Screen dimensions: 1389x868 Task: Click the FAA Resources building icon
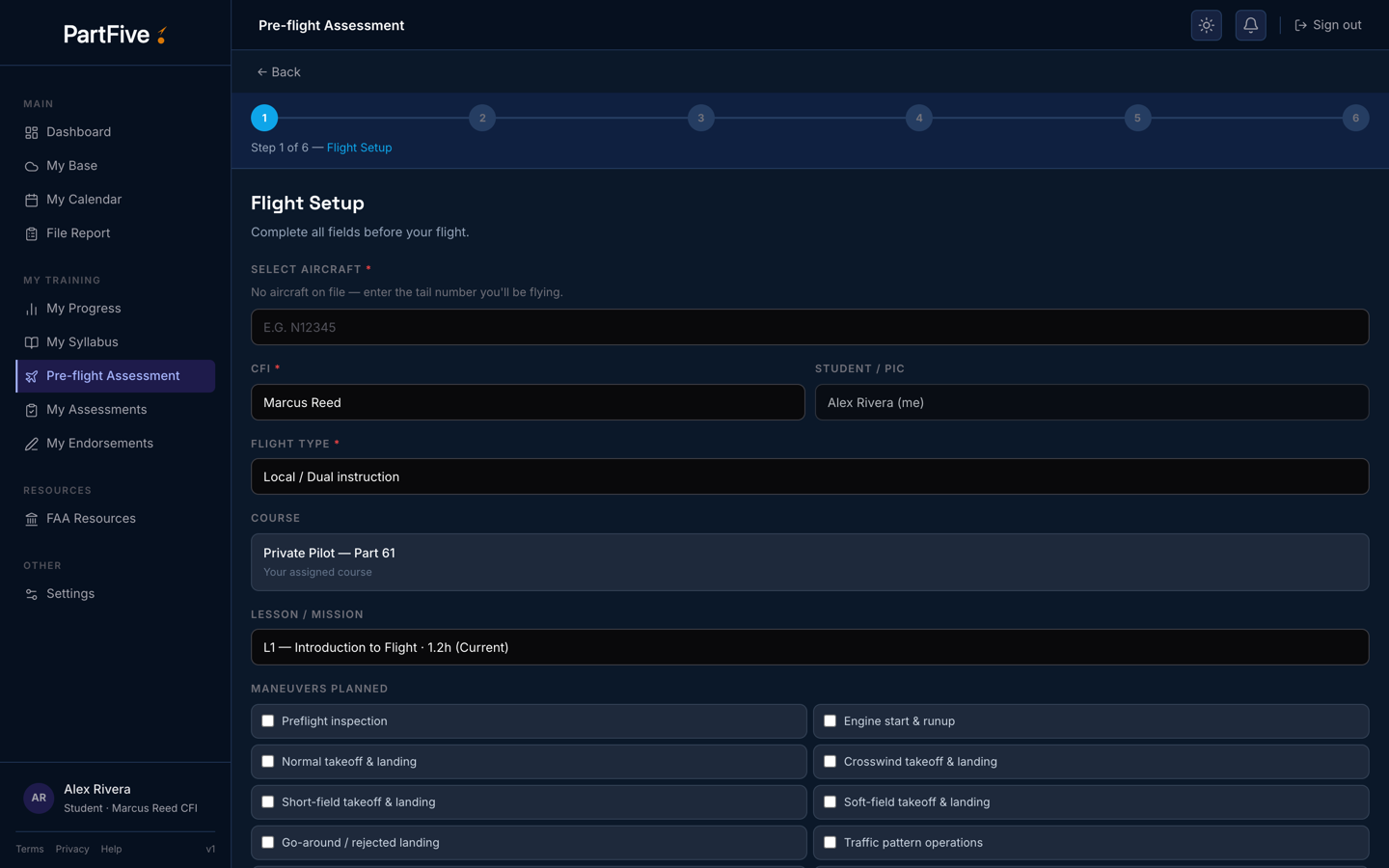[x=32, y=519]
